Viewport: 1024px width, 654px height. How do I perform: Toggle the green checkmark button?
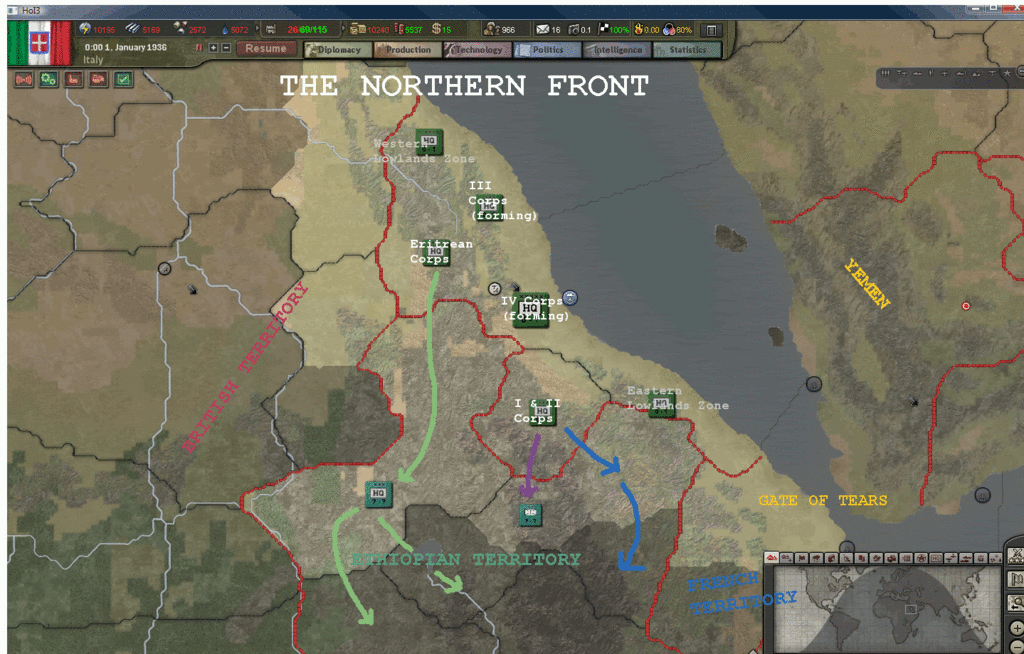[123, 80]
